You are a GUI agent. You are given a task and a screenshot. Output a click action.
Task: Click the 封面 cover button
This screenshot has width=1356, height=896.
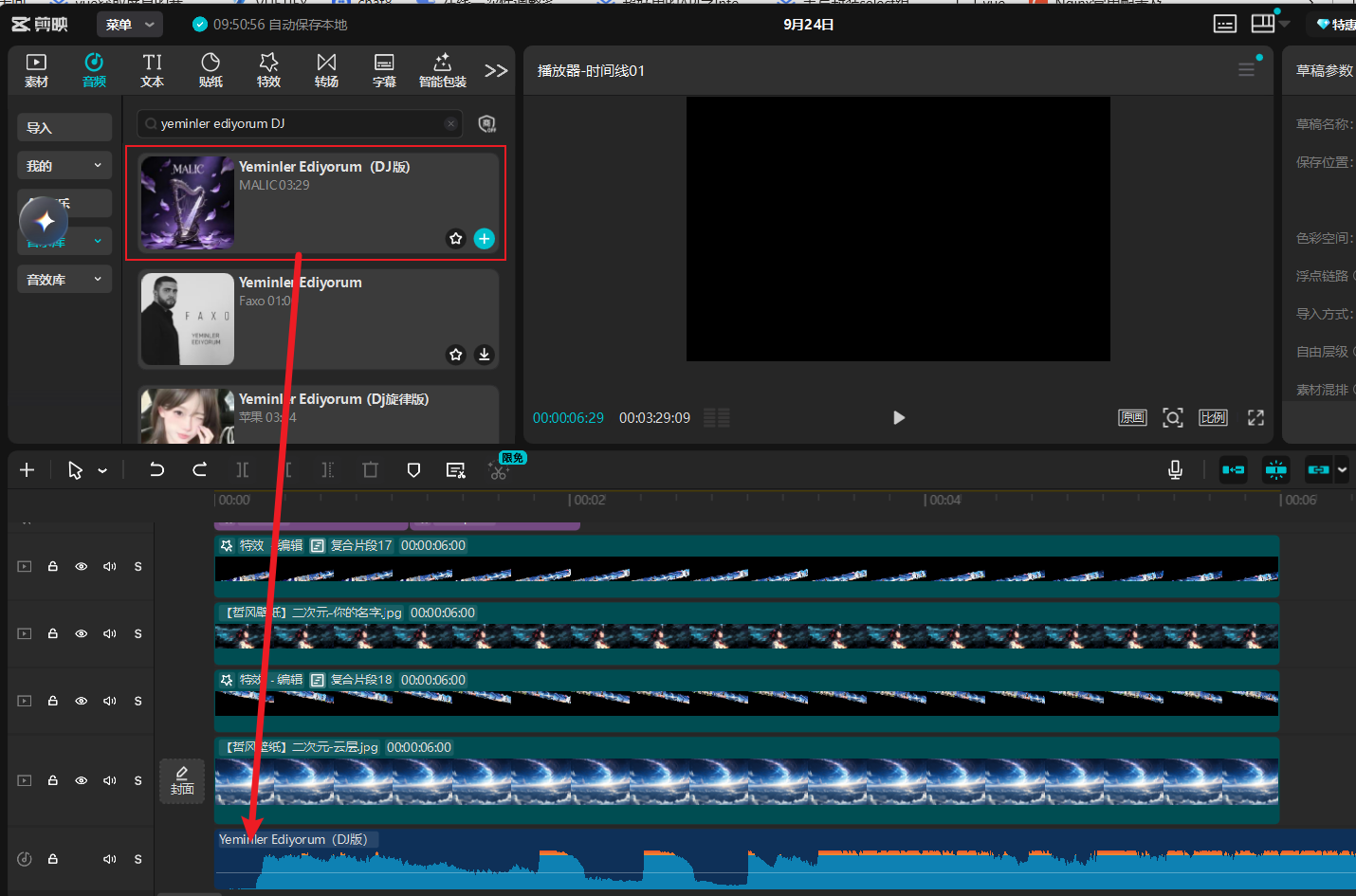182,781
